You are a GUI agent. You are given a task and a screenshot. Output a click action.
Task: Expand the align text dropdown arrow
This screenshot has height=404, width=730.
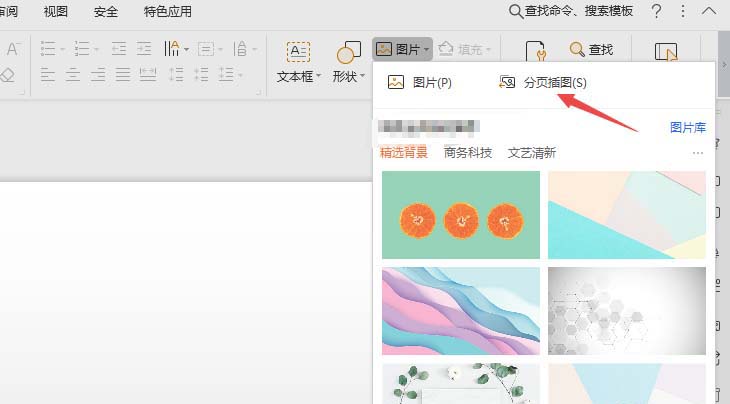[220, 49]
